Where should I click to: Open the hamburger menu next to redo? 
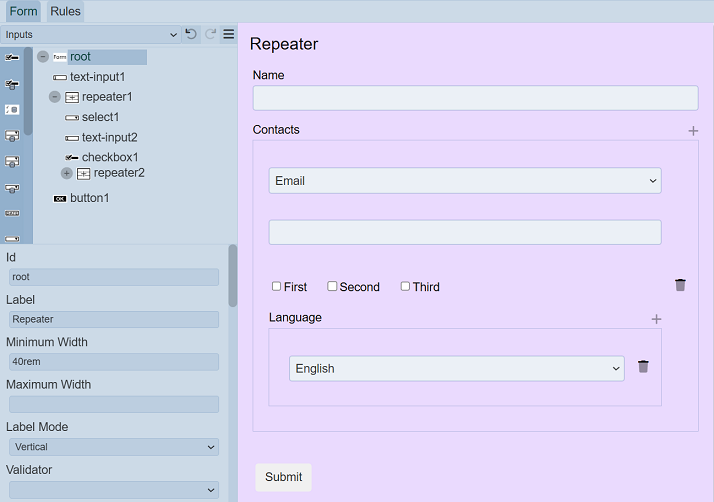(x=228, y=34)
